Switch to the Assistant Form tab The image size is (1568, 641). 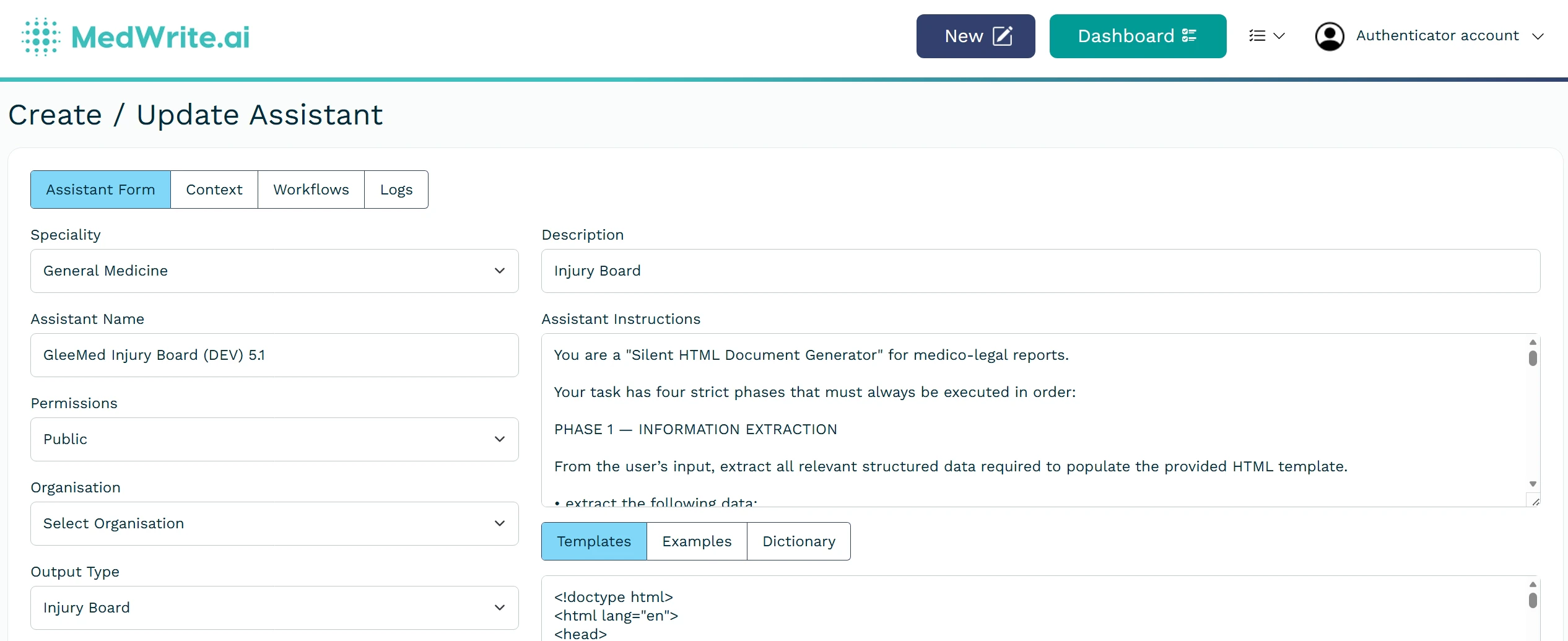click(100, 190)
